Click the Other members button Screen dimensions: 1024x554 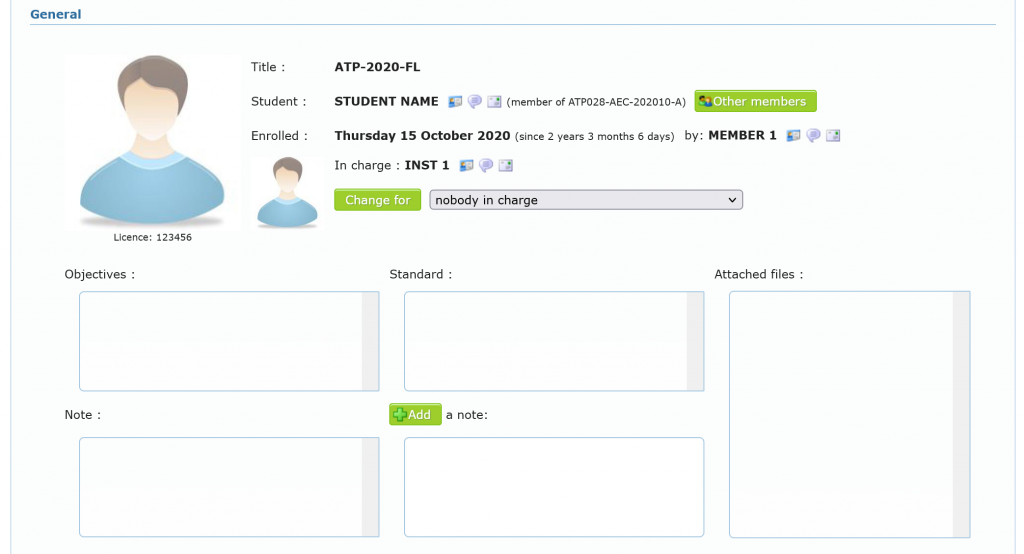(756, 101)
